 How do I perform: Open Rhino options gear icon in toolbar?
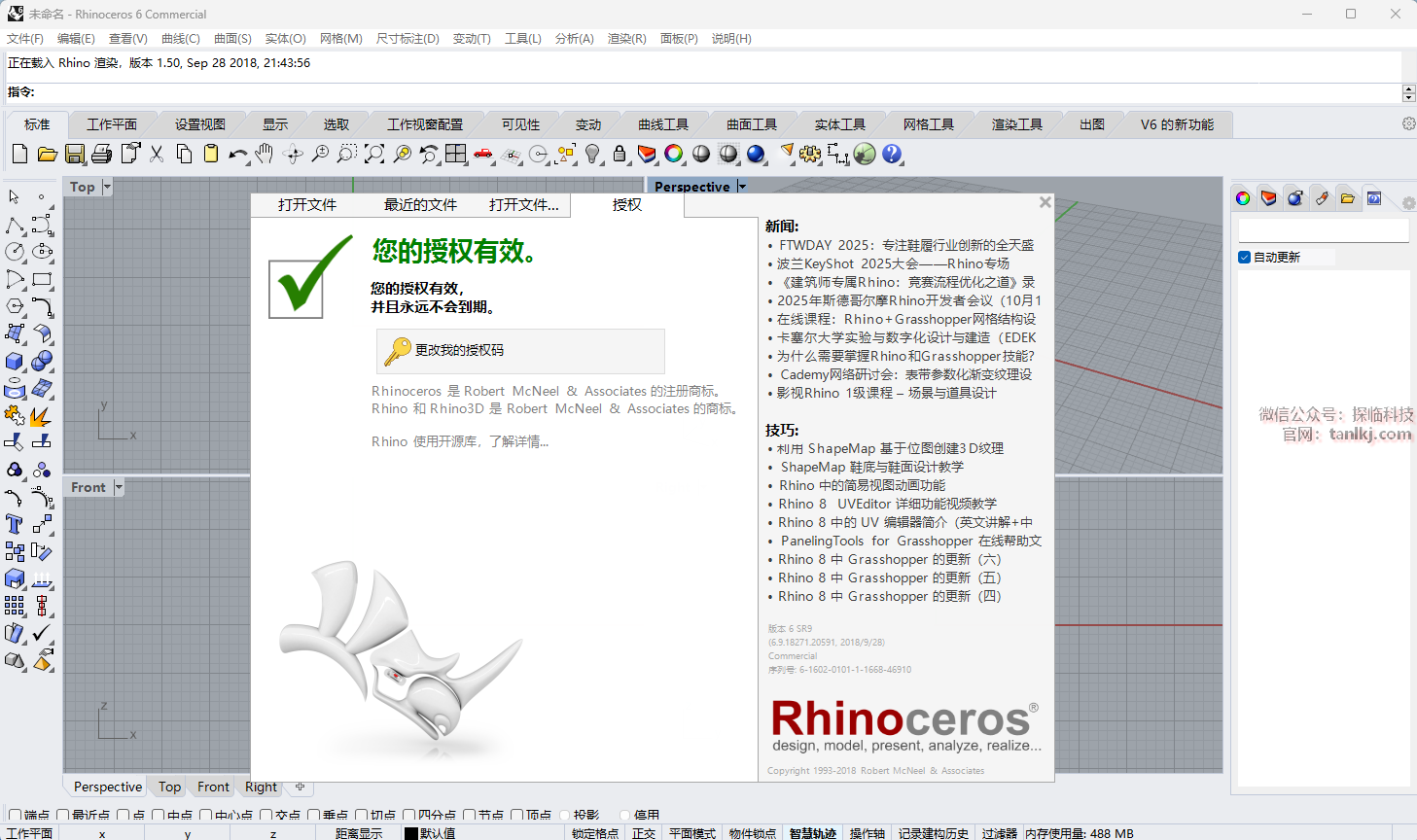tap(810, 155)
